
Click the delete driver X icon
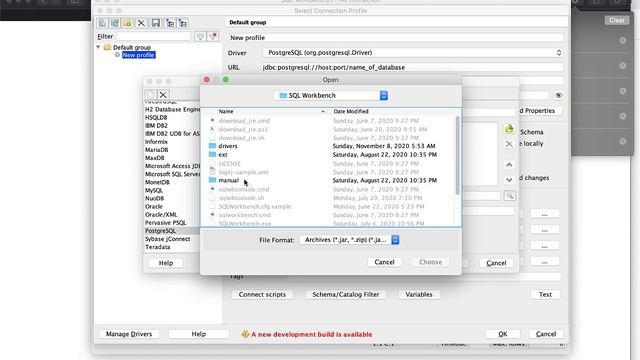163,95
